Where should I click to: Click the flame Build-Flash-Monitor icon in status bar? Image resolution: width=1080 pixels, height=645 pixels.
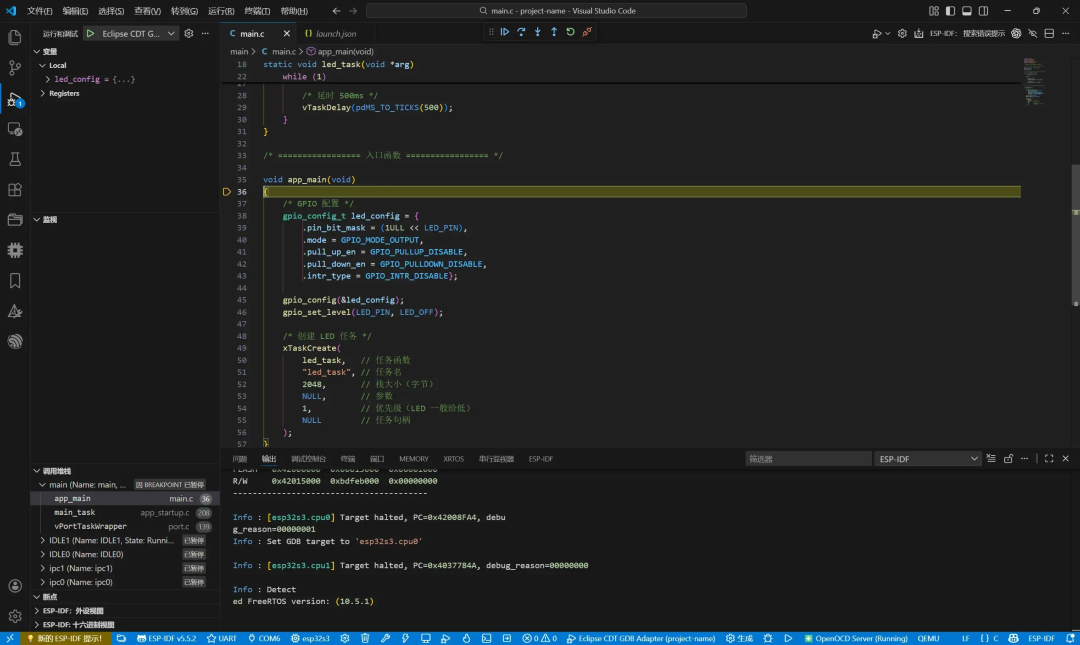click(466, 638)
